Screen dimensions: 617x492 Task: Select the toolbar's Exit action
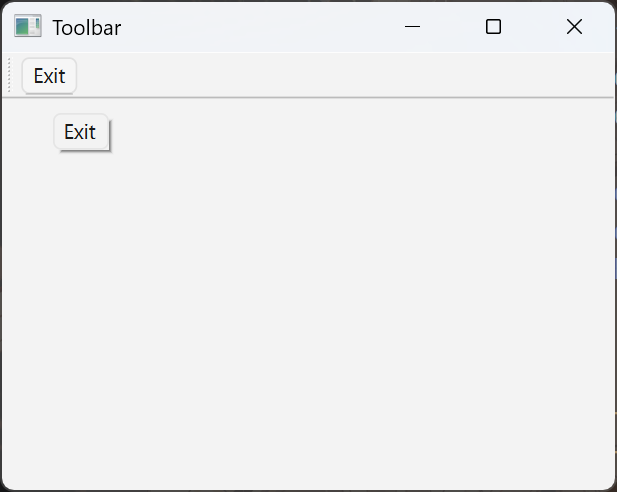(x=49, y=76)
